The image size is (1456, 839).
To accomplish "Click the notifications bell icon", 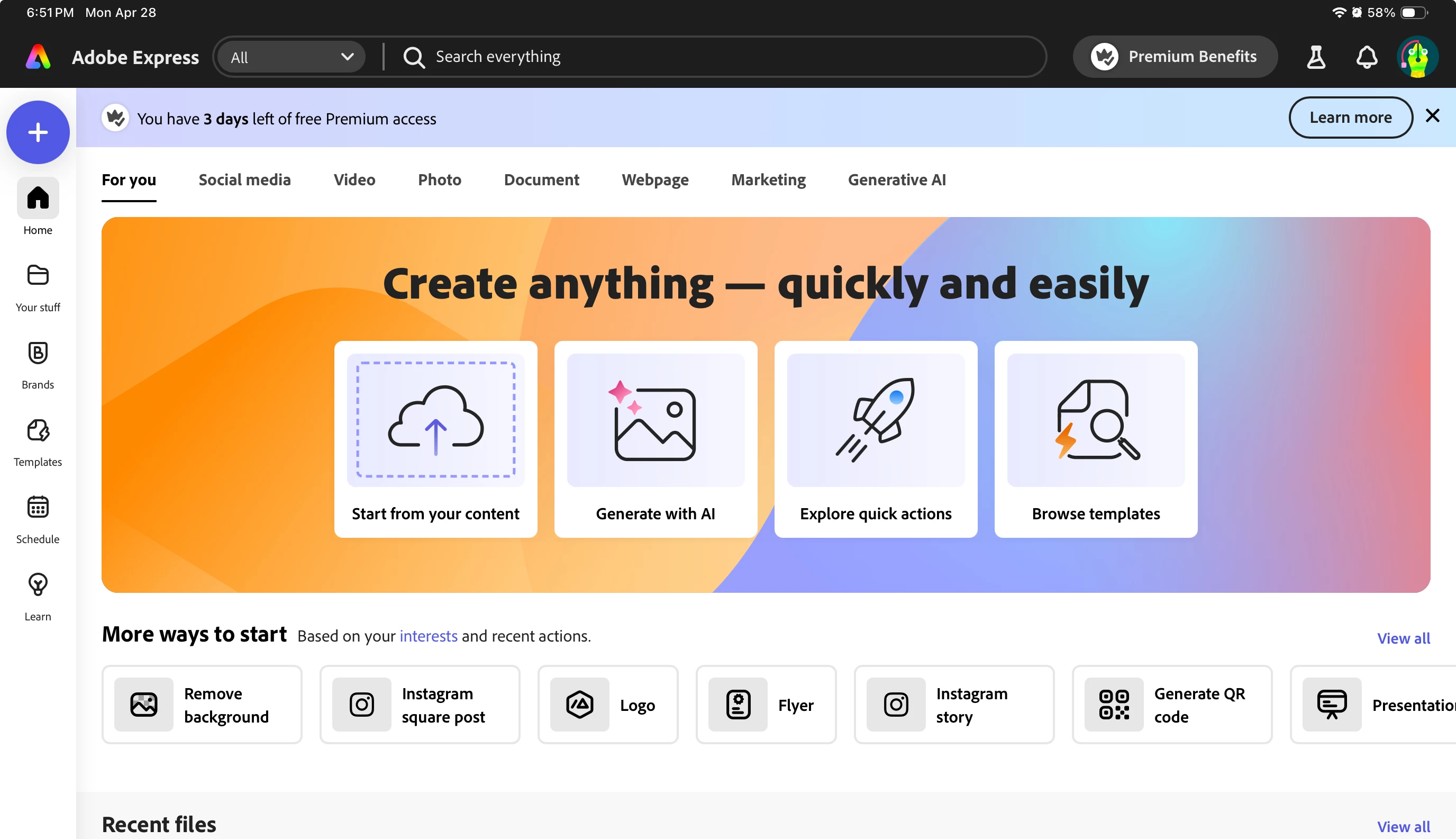I will [x=1366, y=57].
